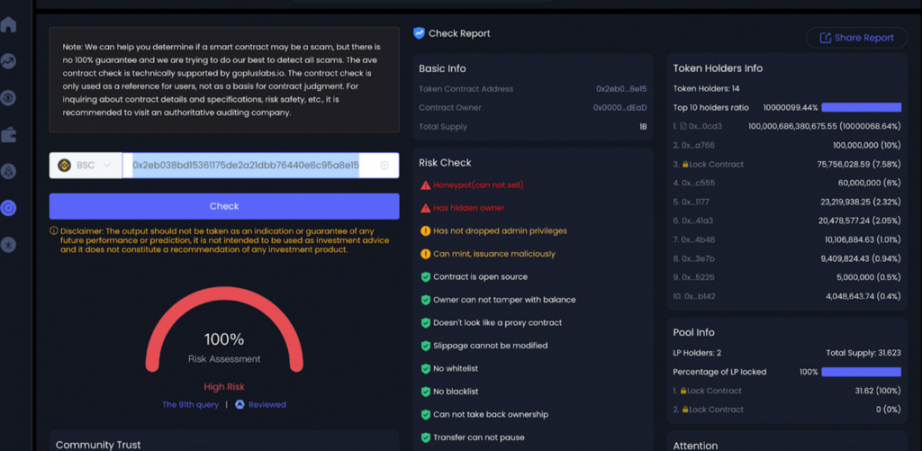Click the Share Report button
The width and height of the screenshot is (922, 451).
pos(856,38)
